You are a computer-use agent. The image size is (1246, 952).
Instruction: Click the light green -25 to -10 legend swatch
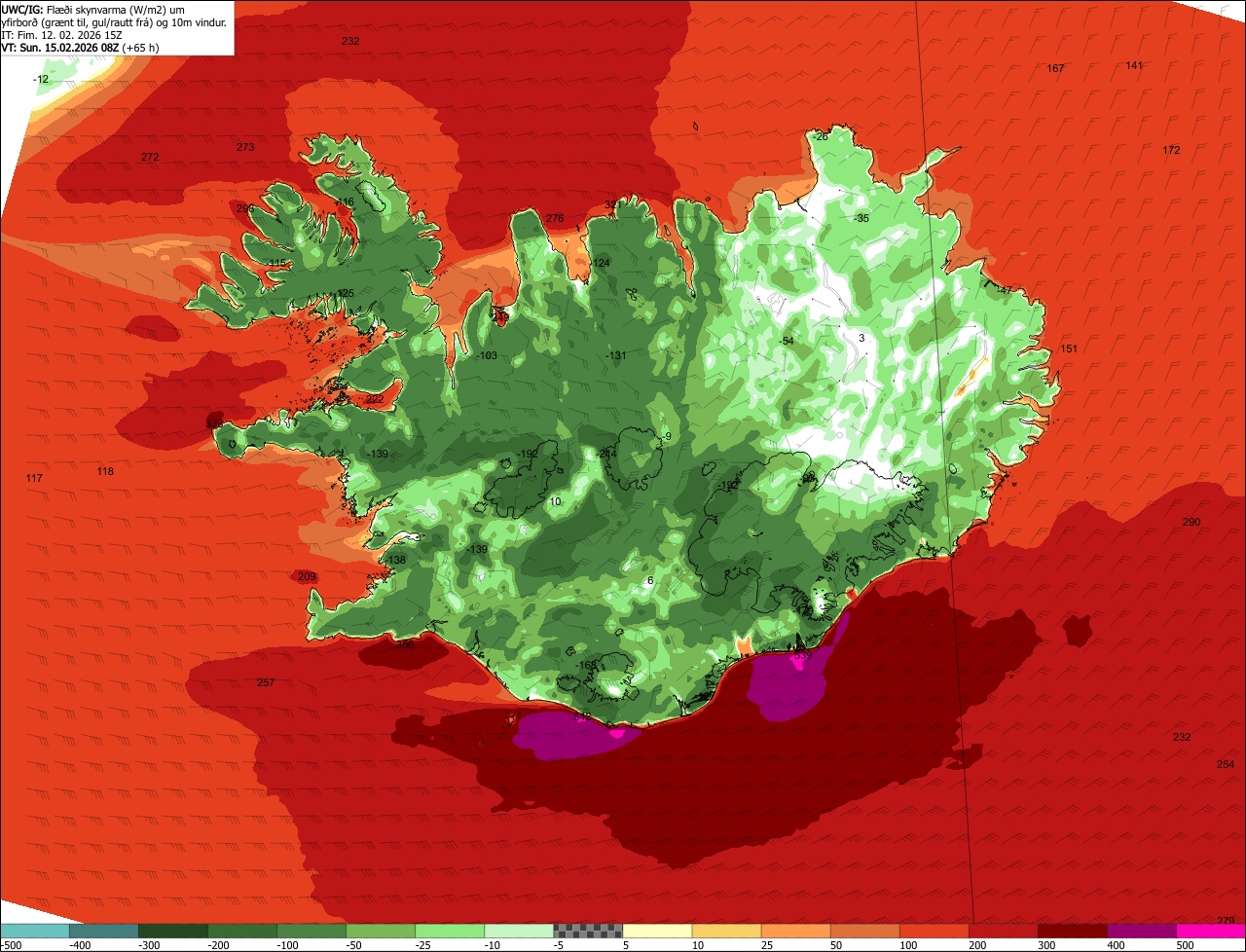(450, 932)
